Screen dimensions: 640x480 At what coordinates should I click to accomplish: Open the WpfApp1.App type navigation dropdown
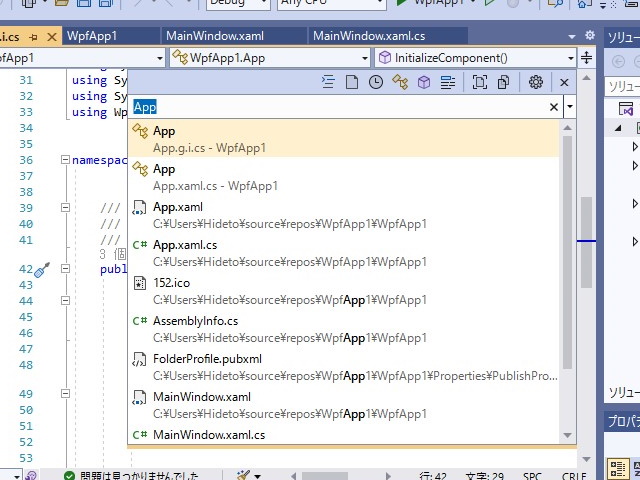[x=270, y=58]
